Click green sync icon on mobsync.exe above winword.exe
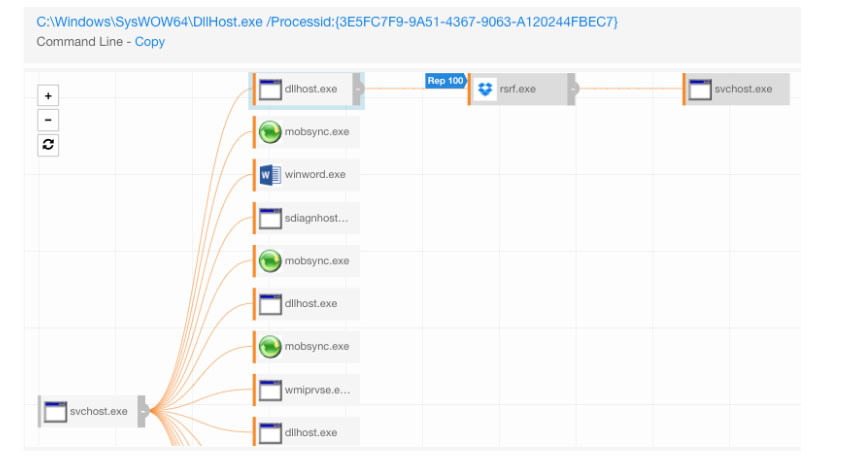Viewport: 845px width, 458px height. [x=270, y=132]
